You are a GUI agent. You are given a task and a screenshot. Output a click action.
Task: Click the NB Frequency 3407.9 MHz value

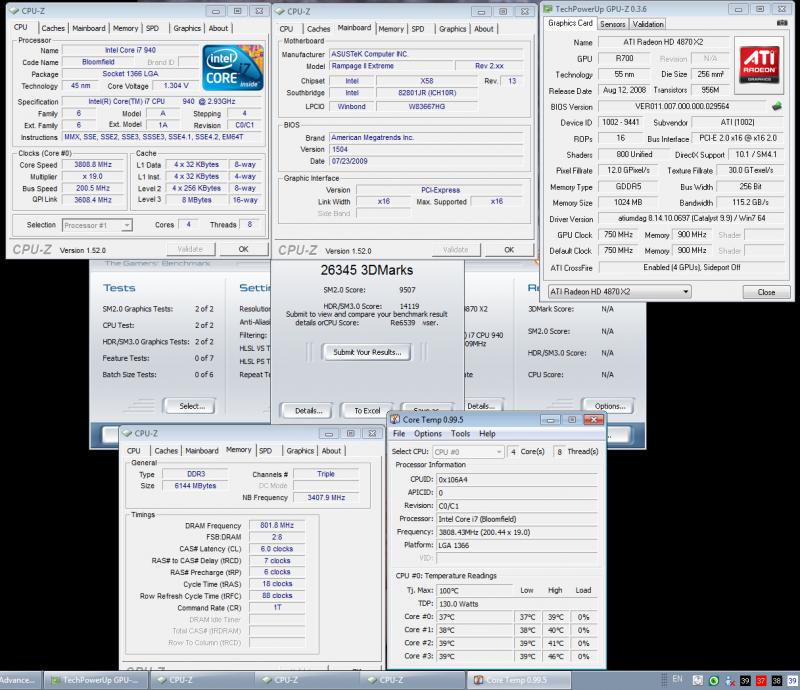click(326, 498)
